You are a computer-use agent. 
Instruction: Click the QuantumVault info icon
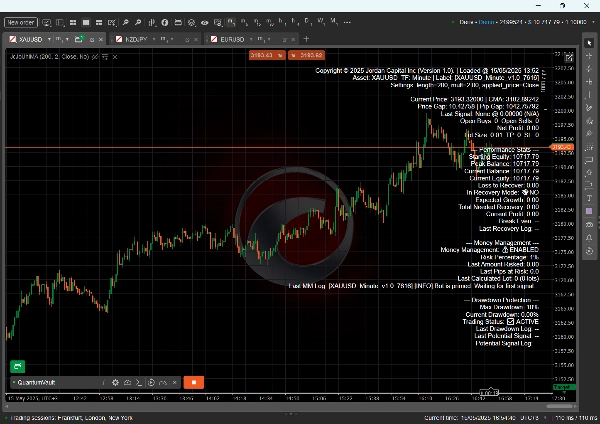click(x=103, y=382)
